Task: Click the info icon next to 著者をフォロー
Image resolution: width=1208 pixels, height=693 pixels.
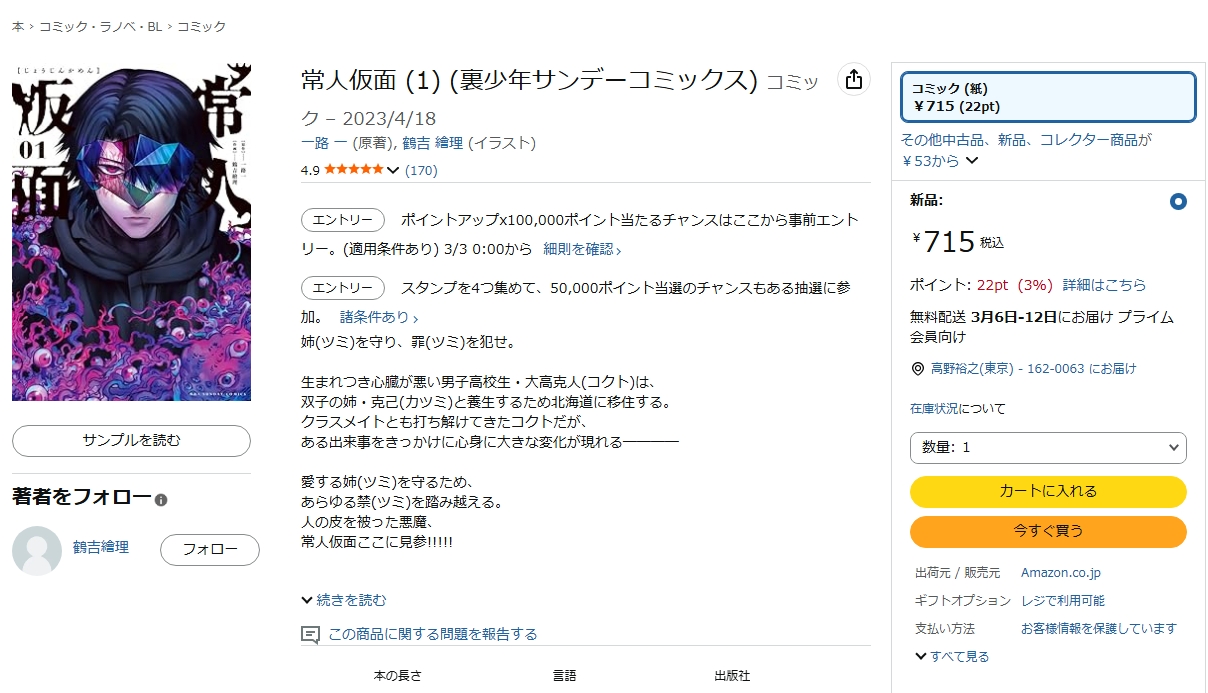Action: pos(161,500)
